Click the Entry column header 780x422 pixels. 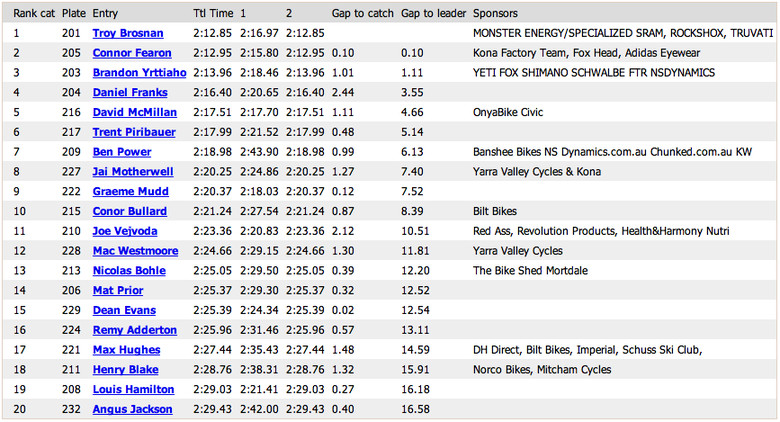tap(105, 13)
